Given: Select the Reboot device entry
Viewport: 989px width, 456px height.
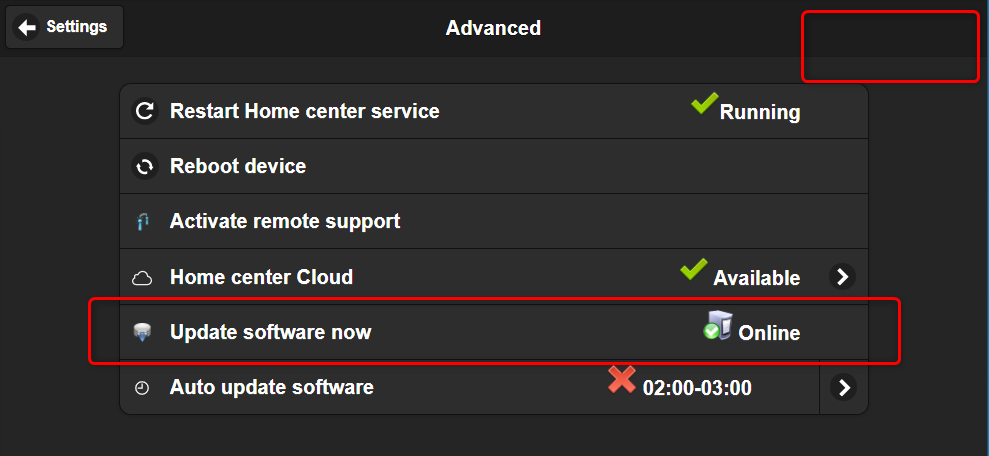Looking at the screenshot, I should click(x=494, y=167).
